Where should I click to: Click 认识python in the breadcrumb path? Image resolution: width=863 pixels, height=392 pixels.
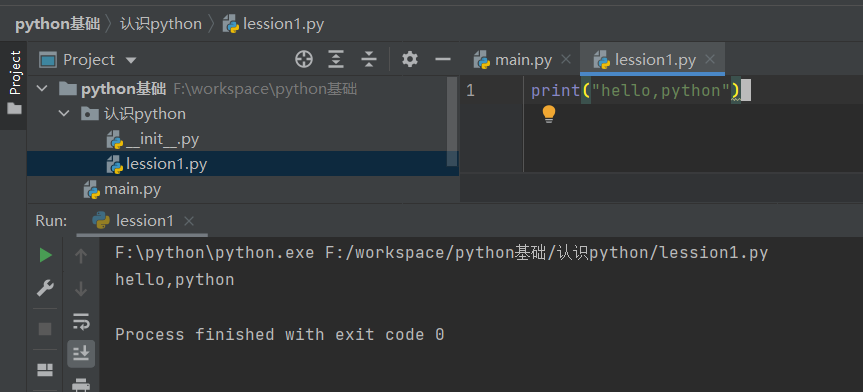pos(161,24)
